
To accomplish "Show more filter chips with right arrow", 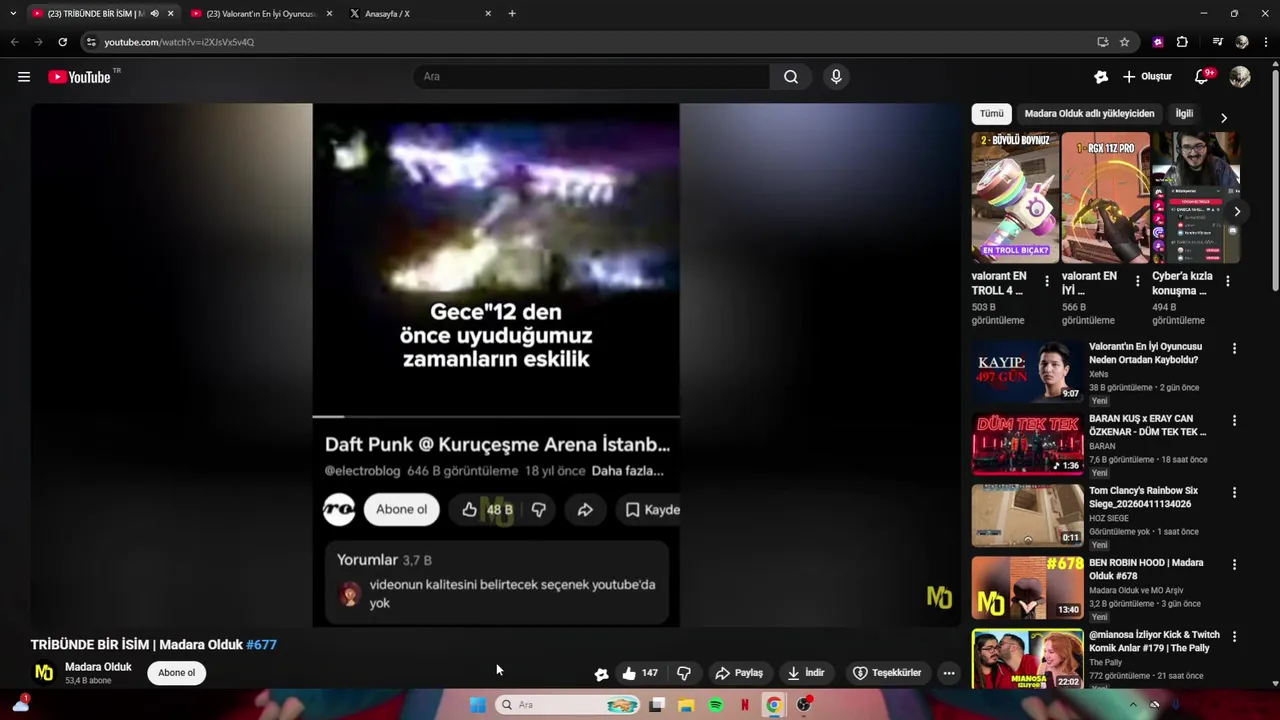I will click(x=1223, y=117).
